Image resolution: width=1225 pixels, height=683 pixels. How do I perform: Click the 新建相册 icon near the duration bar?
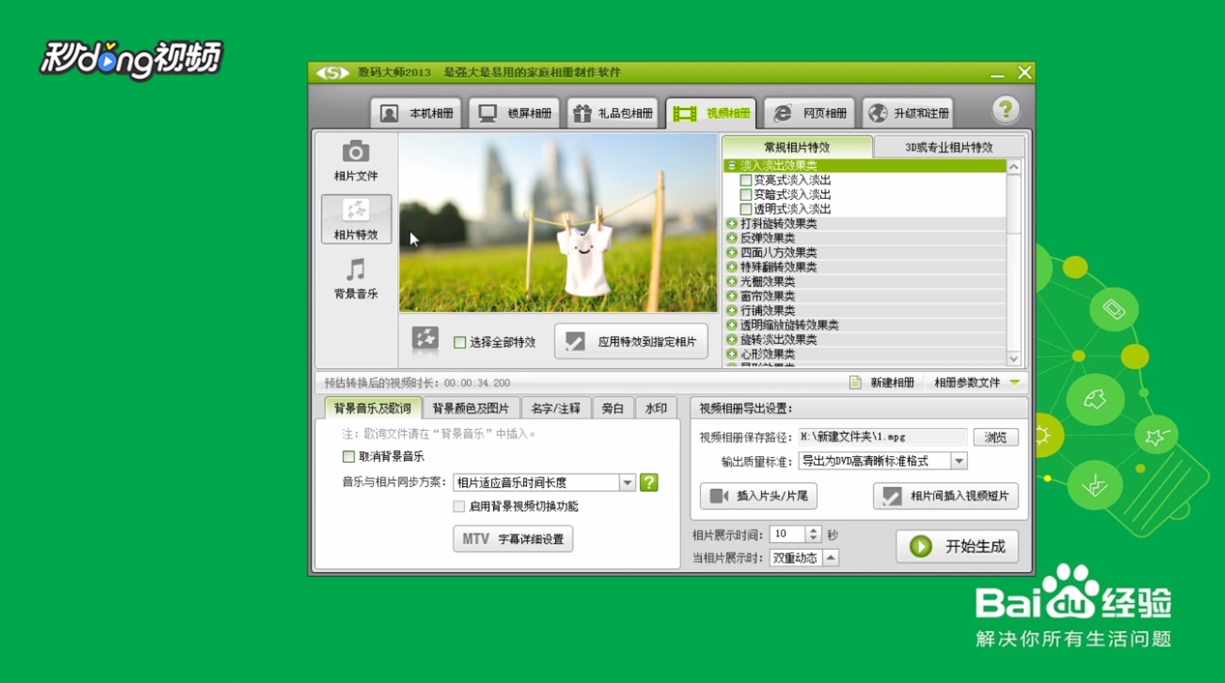point(857,381)
